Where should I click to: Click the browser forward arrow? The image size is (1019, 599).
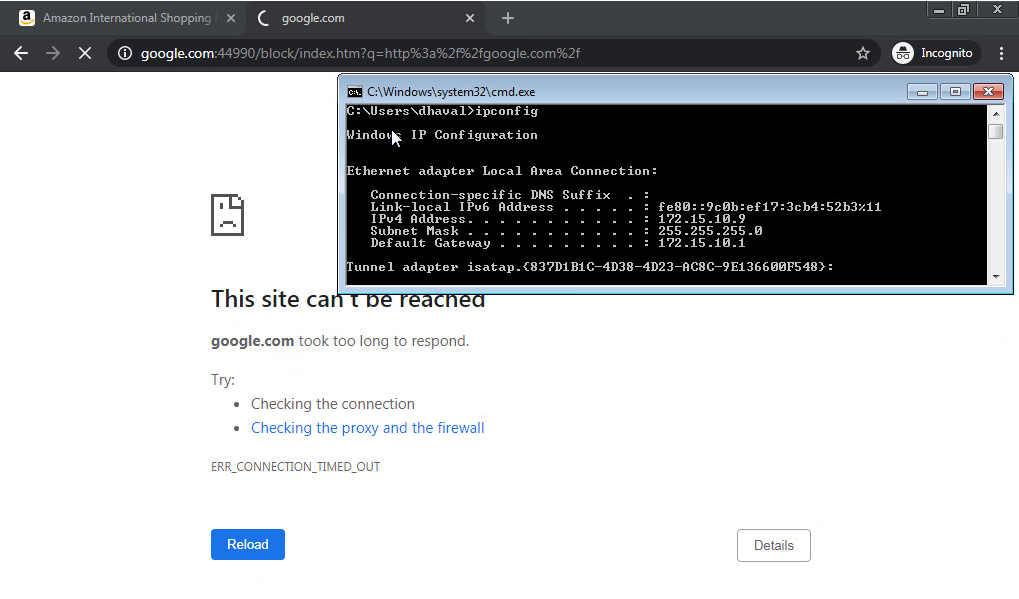point(53,53)
